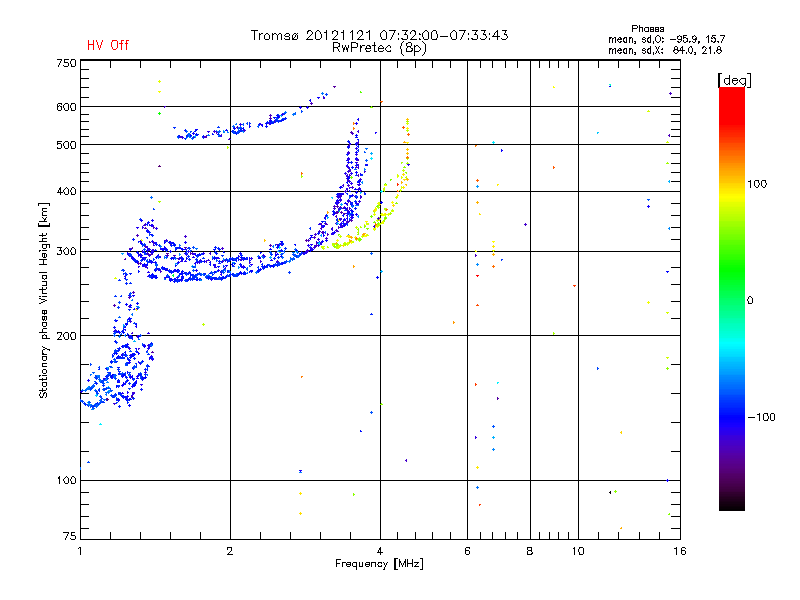
Task: Click the '500' height axis tick label
Action: click(x=66, y=145)
